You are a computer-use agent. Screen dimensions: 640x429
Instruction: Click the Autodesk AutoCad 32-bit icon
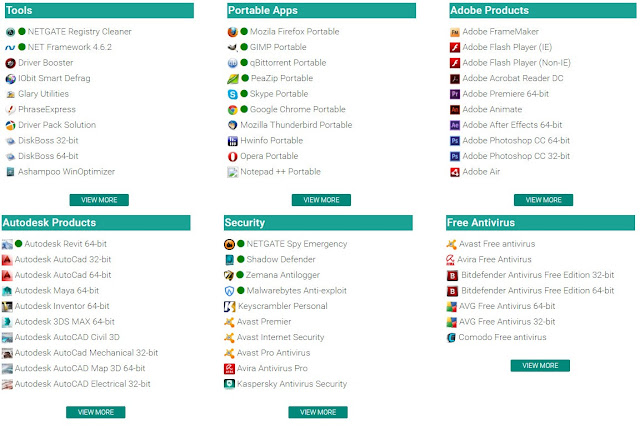pyautogui.click(x=7, y=260)
